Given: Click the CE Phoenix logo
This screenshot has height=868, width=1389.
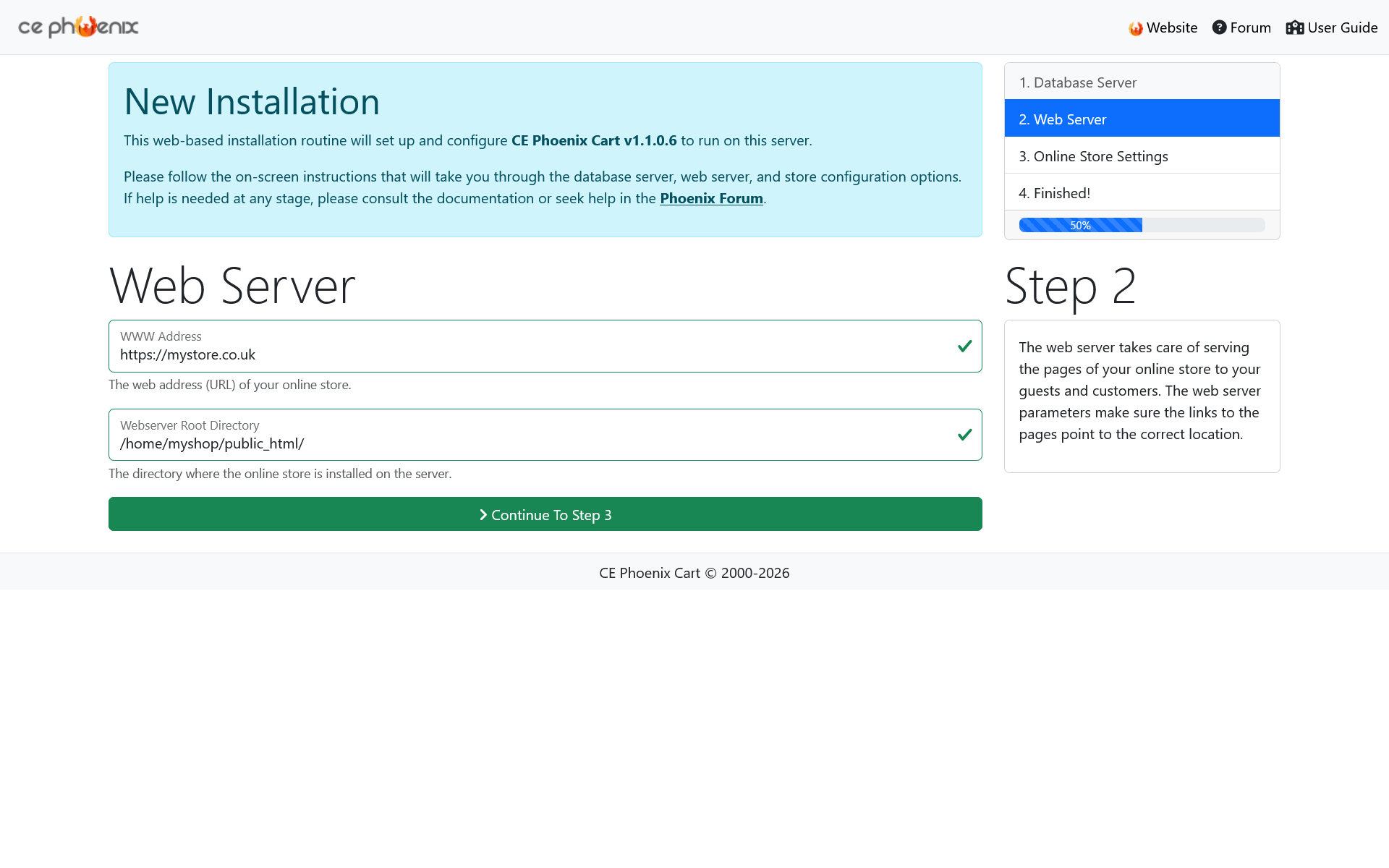Looking at the screenshot, I should [x=78, y=27].
